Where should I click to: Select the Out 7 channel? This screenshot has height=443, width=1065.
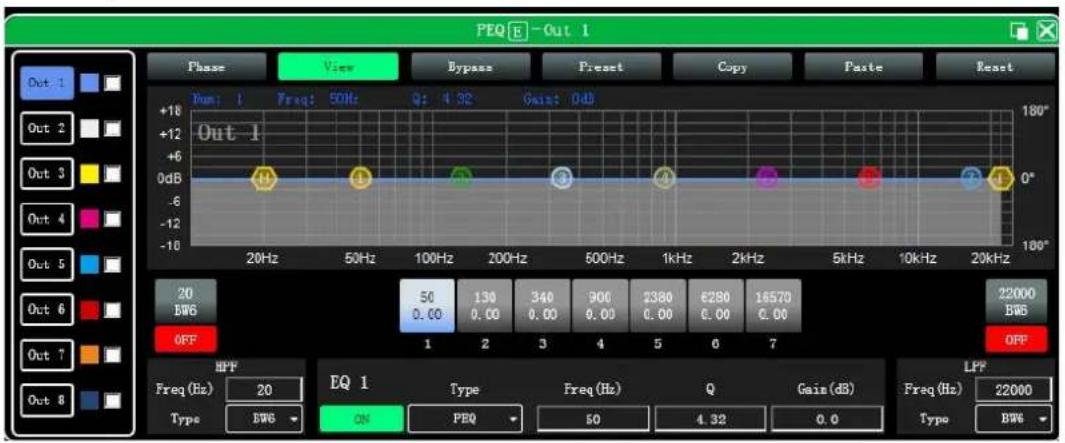coord(47,355)
